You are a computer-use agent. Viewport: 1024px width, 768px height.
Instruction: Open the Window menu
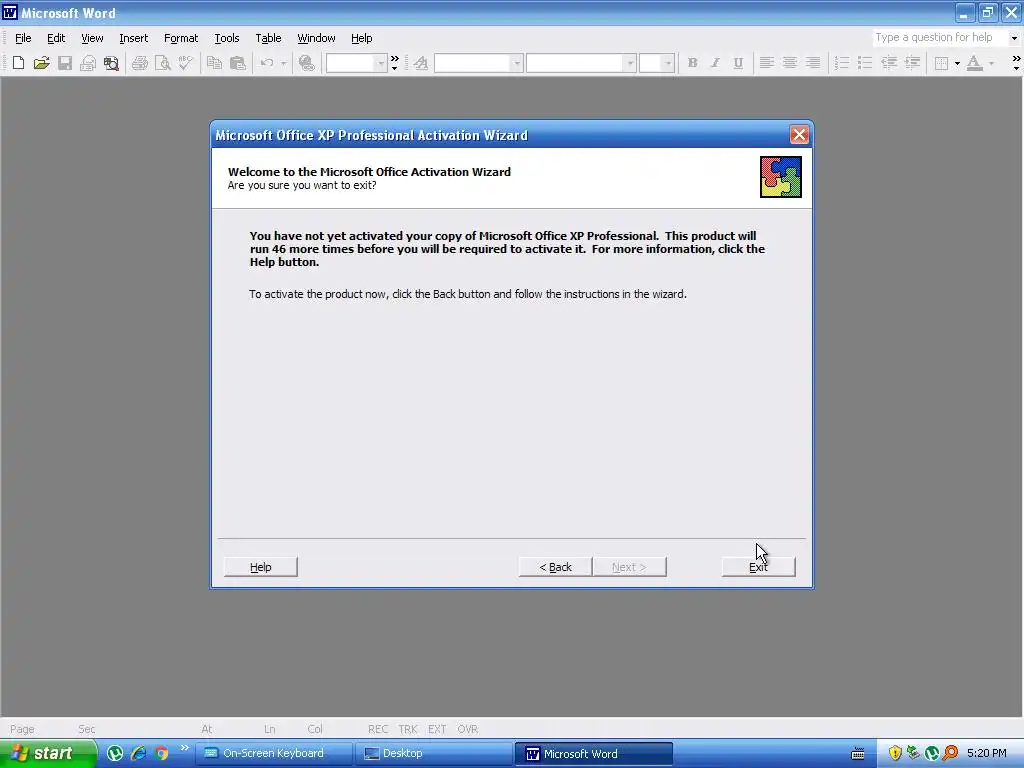316,38
